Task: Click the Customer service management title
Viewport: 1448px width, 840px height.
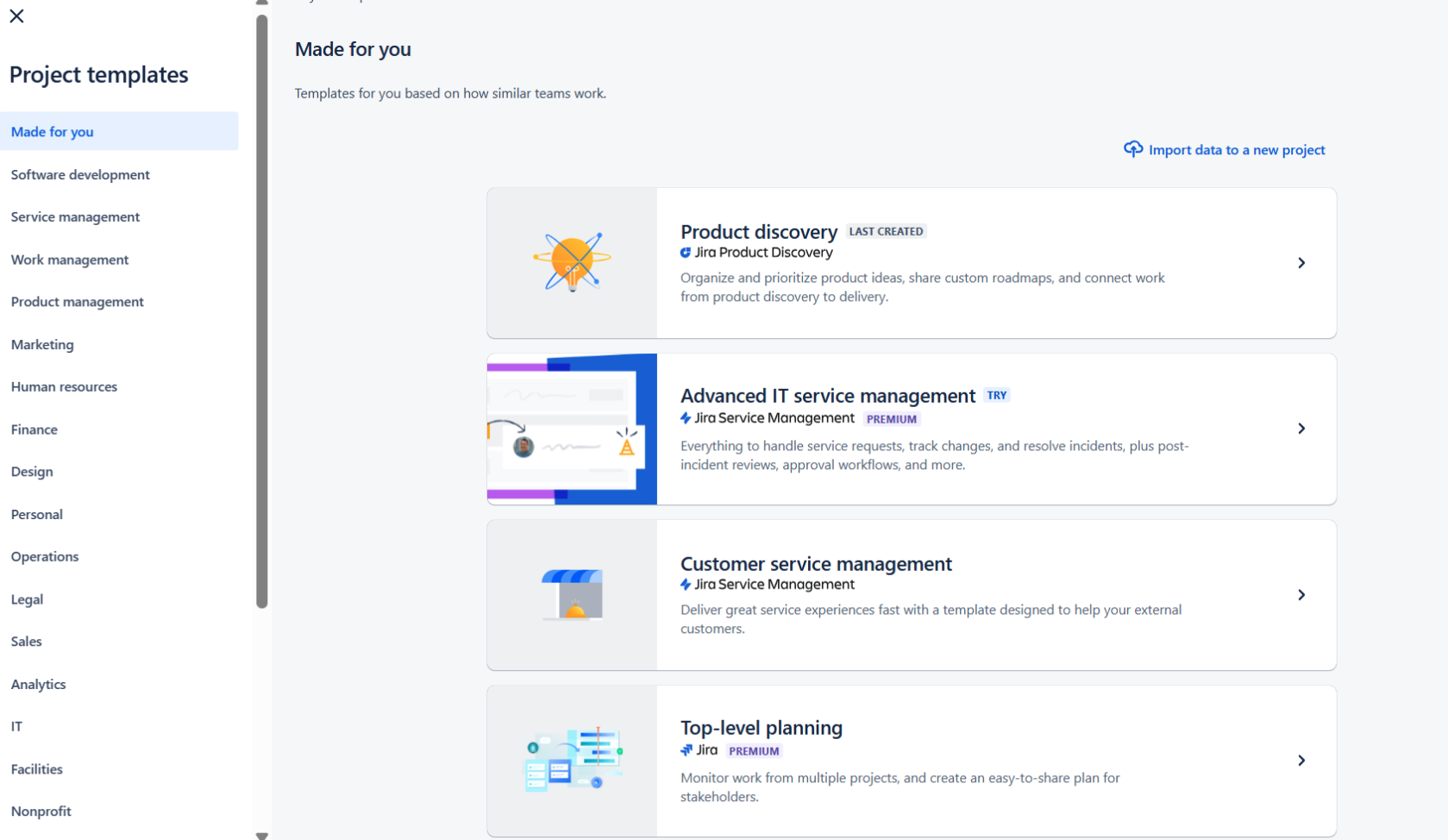Action: tap(816, 564)
